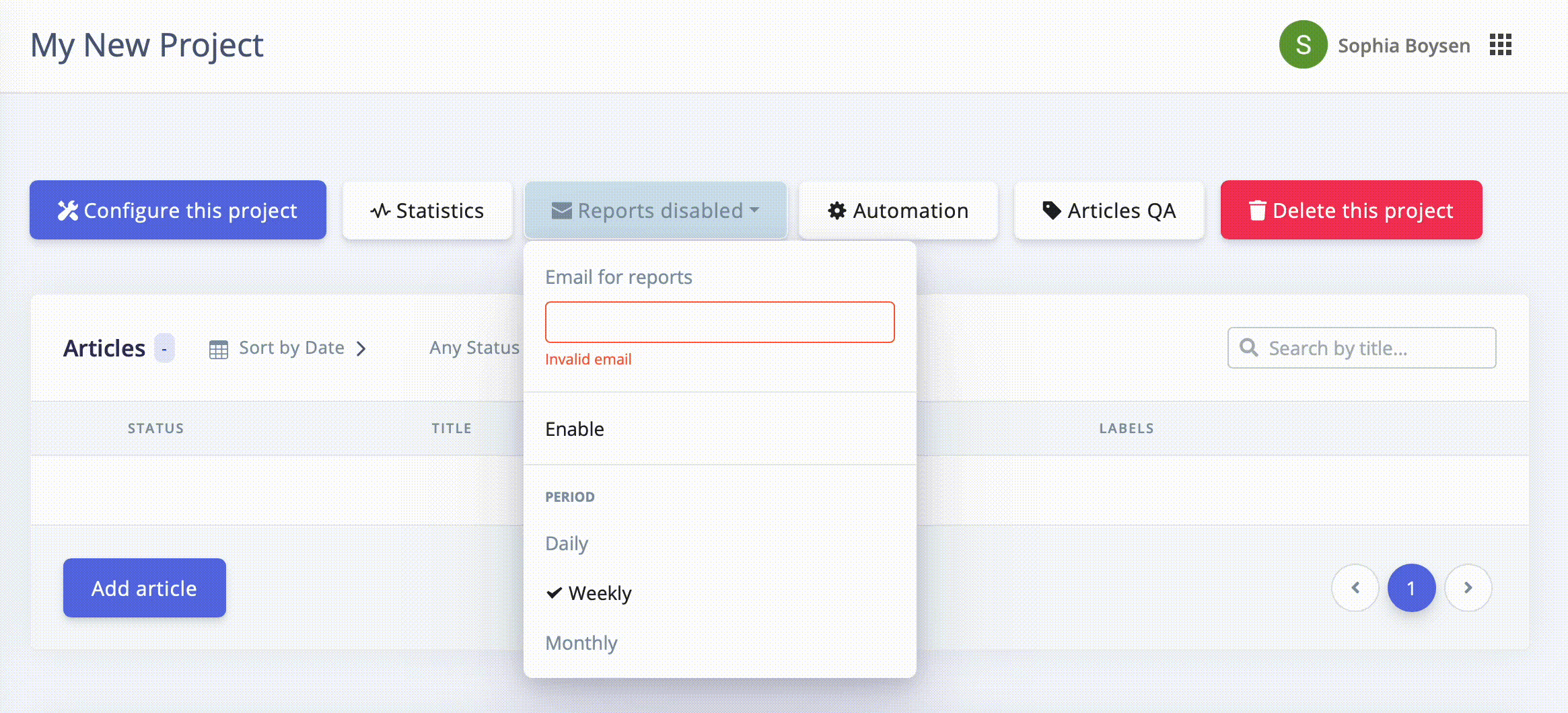The width and height of the screenshot is (1568, 713).
Task: Click the Add article button
Action: 144,588
